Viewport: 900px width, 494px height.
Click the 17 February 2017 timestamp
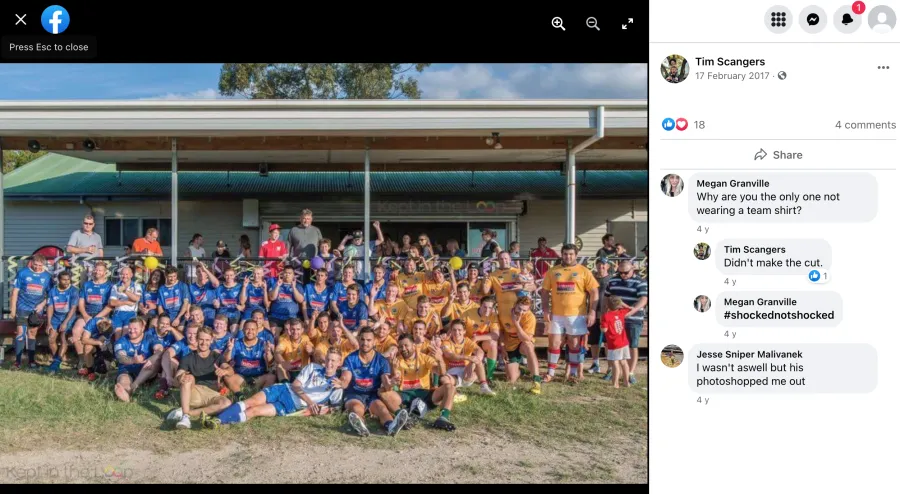tap(732, 76)
